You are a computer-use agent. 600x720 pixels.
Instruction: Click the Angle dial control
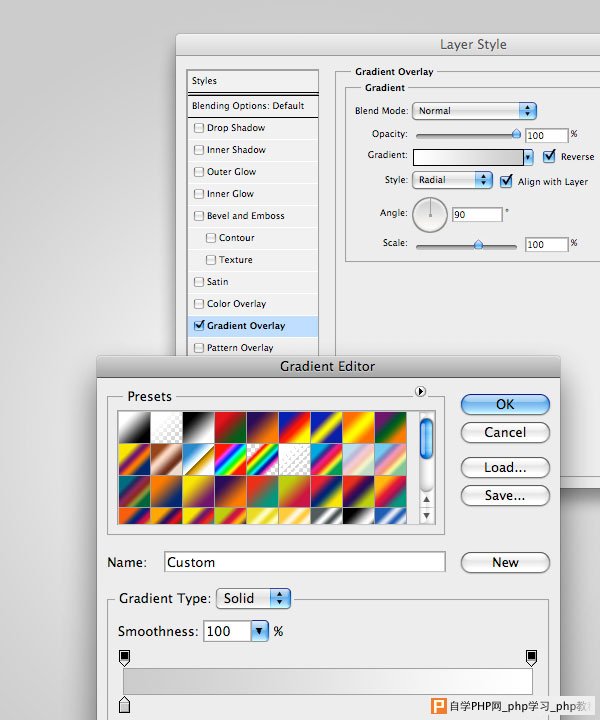point(430,215)
